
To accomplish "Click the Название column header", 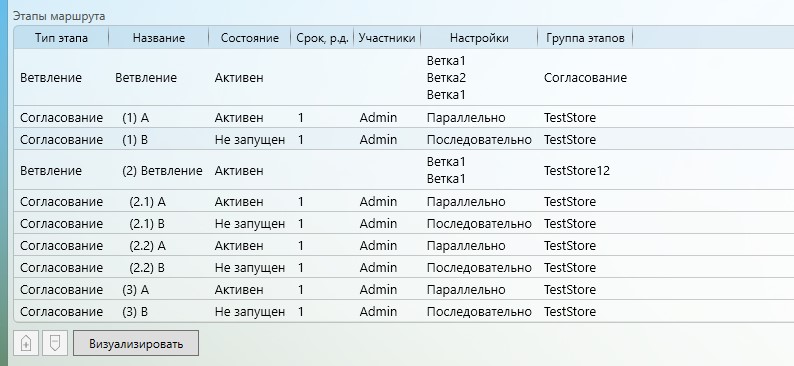I will click(x=158, y=38).
